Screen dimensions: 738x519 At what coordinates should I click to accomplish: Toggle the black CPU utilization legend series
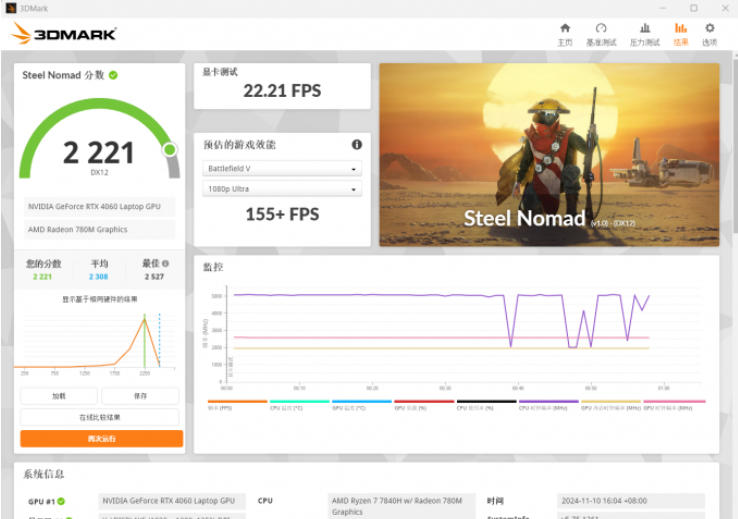486,405
